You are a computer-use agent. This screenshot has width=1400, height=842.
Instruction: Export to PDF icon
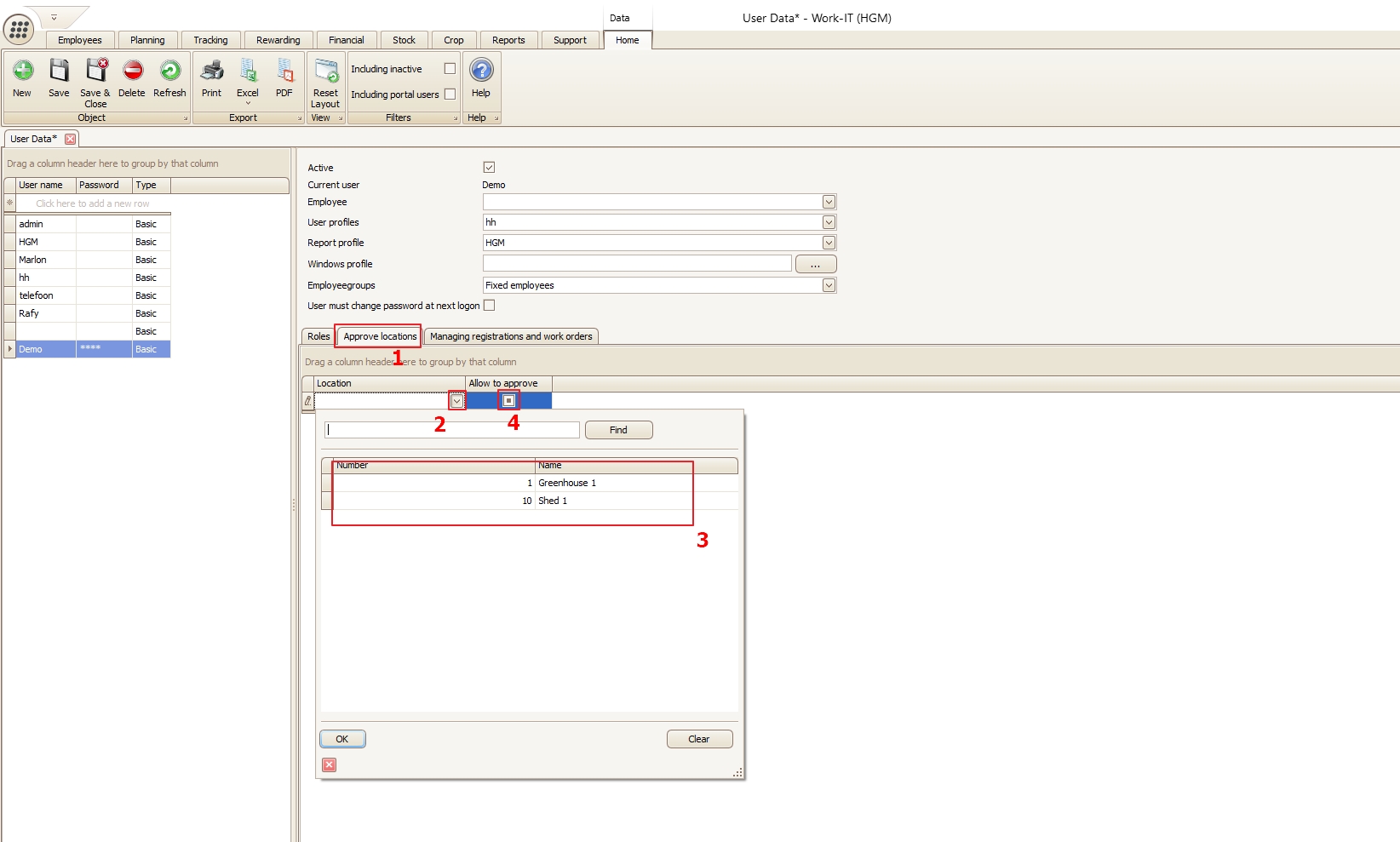pyautogui.click(x=284, y=71)
